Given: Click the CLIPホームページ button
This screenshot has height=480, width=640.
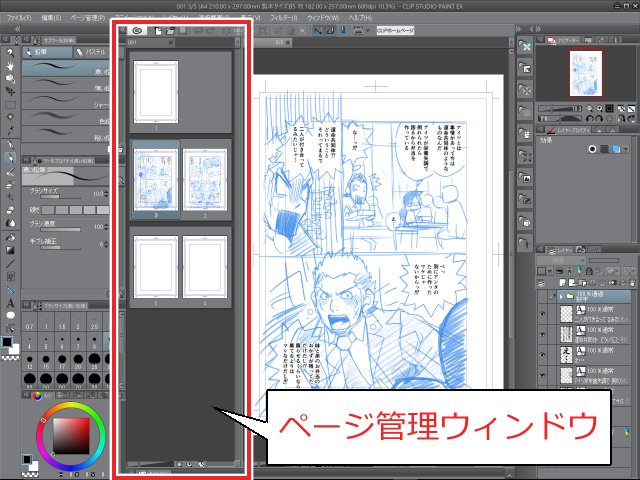Looking at the screenshot, I should coord(395,31).
